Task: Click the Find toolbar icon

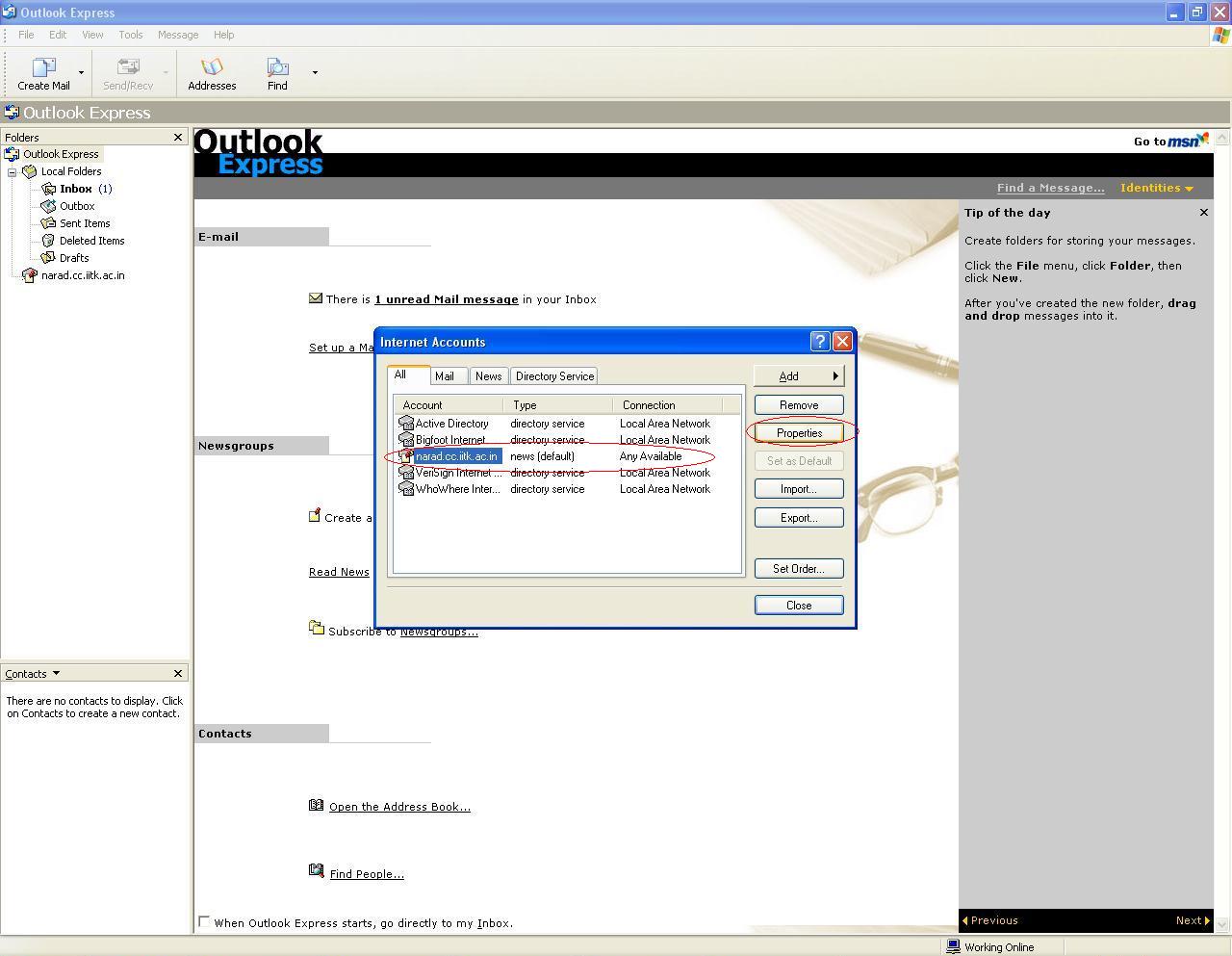Action: click(277, 67)
